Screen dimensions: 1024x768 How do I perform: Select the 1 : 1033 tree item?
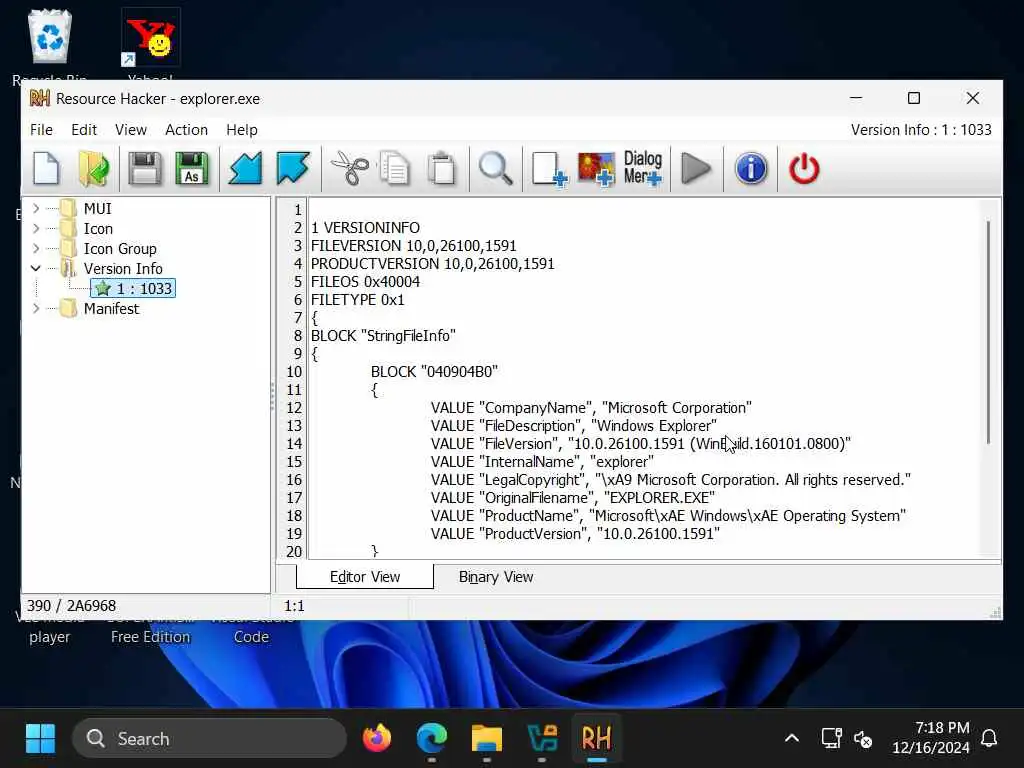click(133, 289)
